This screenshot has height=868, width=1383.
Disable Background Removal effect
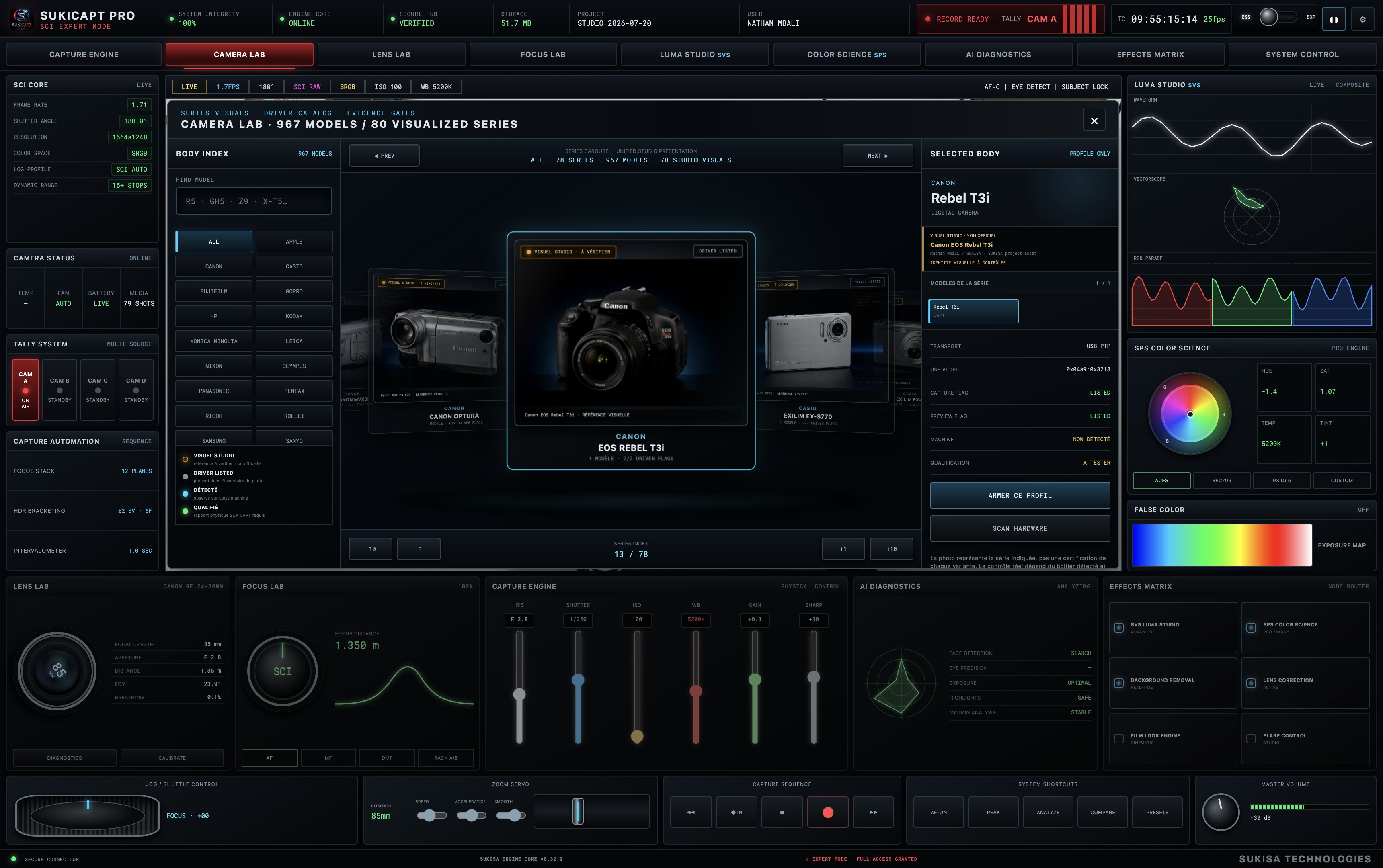(1119, 683)
